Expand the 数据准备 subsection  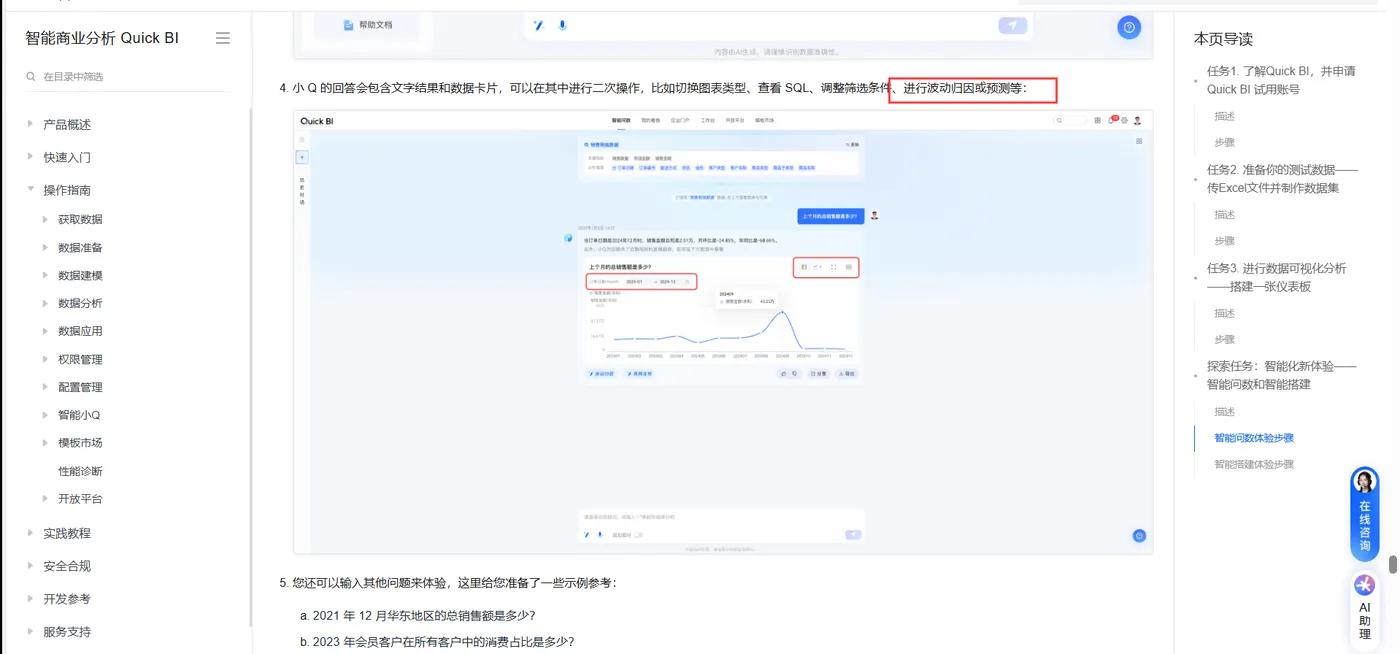pyautogui.click(x=45, y=247)
